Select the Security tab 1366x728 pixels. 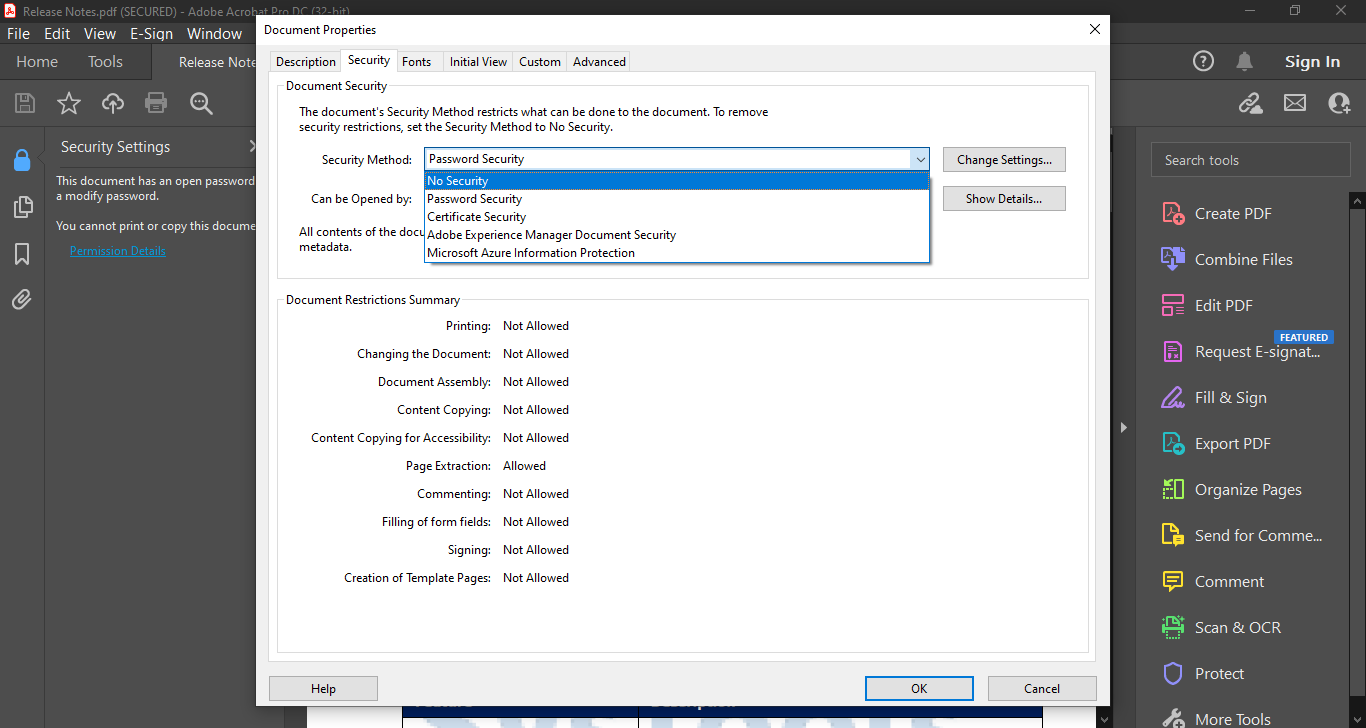click(x=369, y=60)
